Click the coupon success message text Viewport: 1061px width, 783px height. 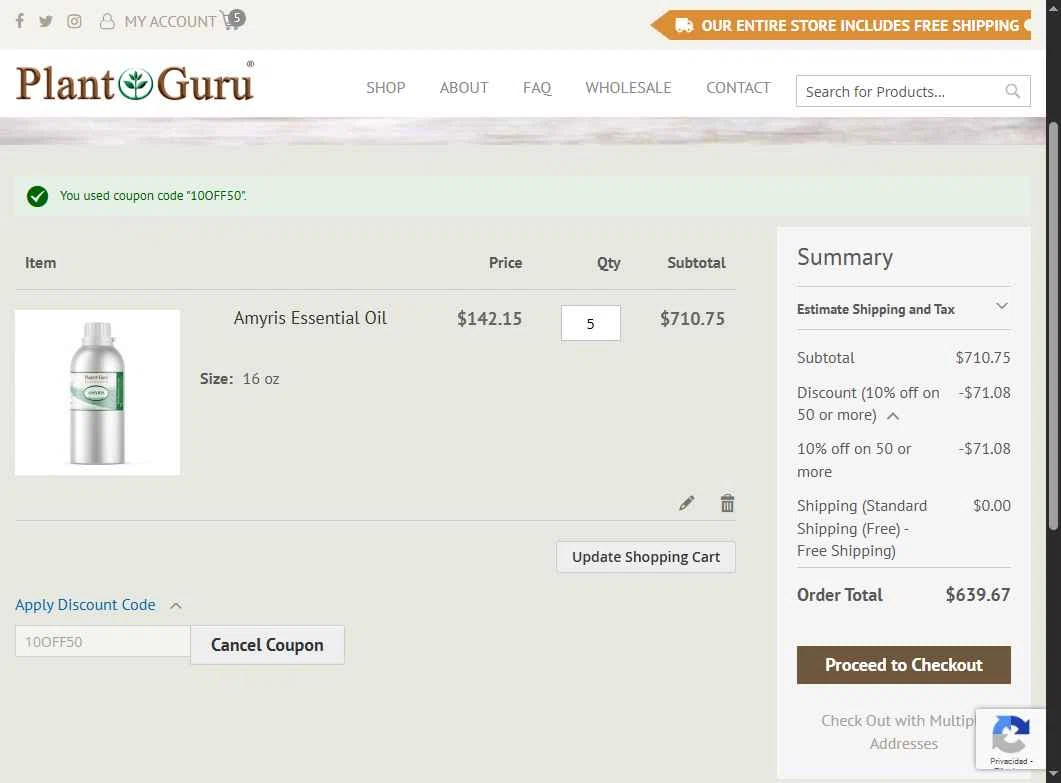coord(153,196)
